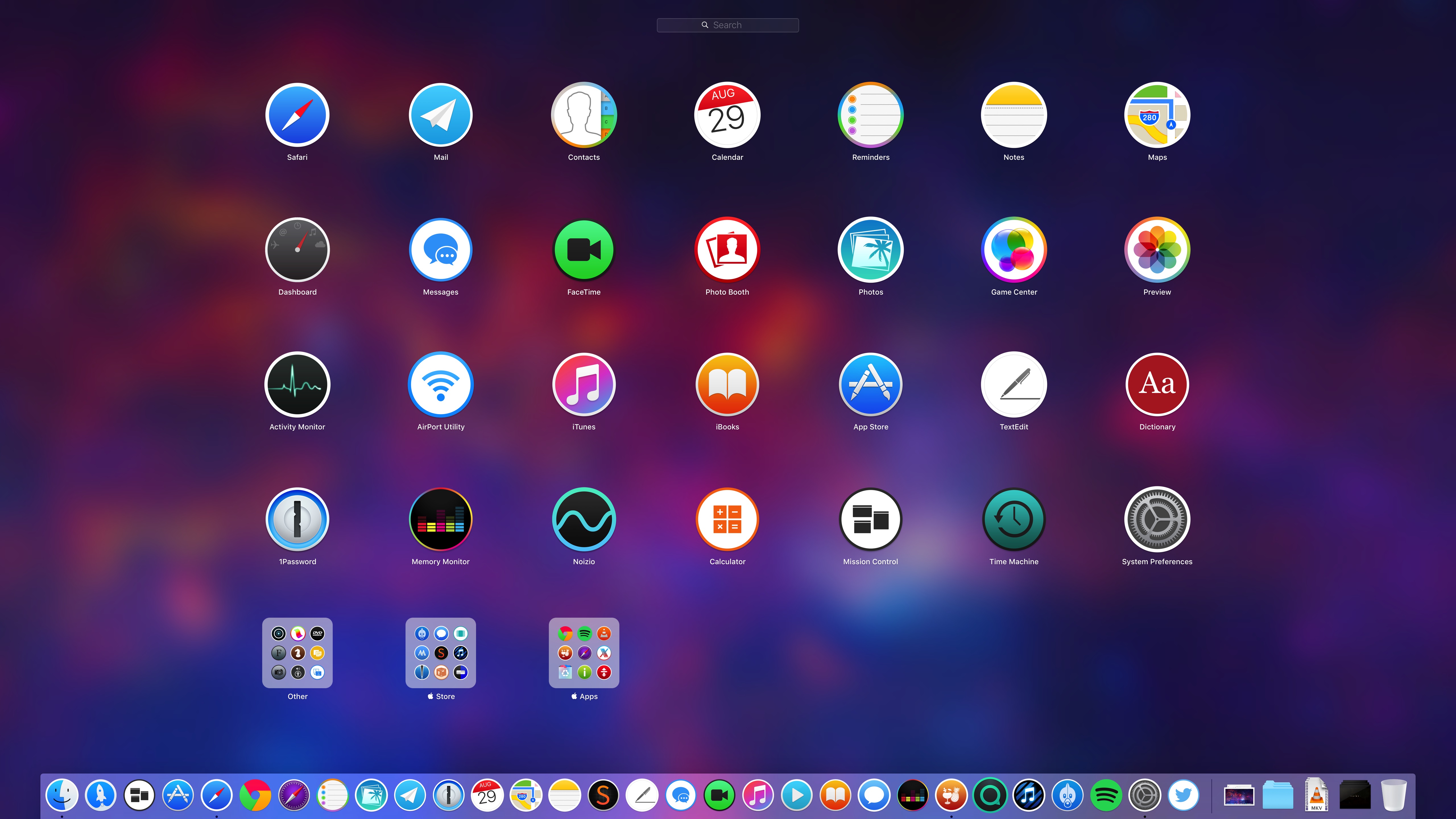Open Finder in the Dock
This screenshot has width=1456, height=819.
point(62,795)
